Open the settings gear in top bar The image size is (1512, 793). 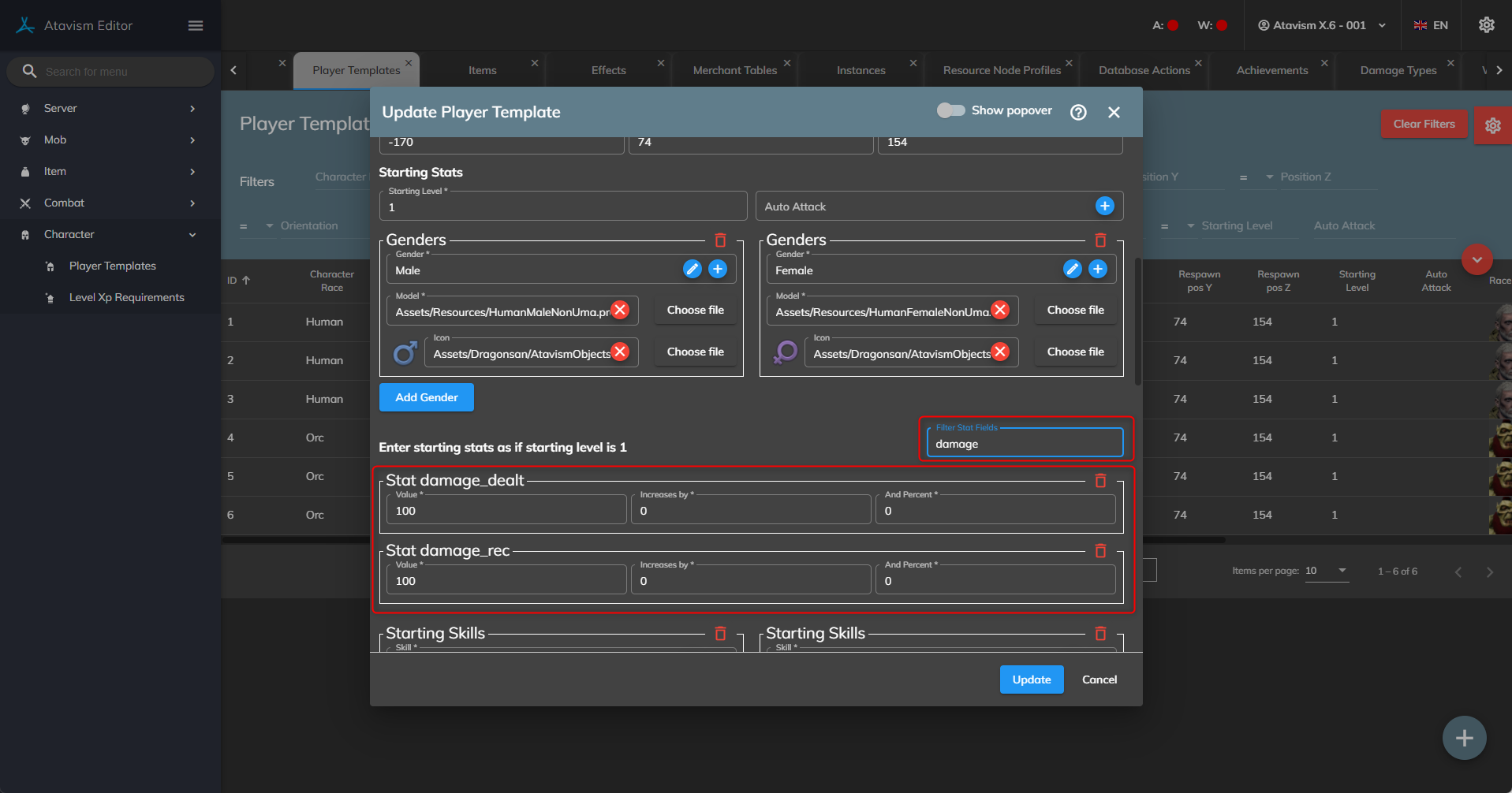coord(1486,25)
